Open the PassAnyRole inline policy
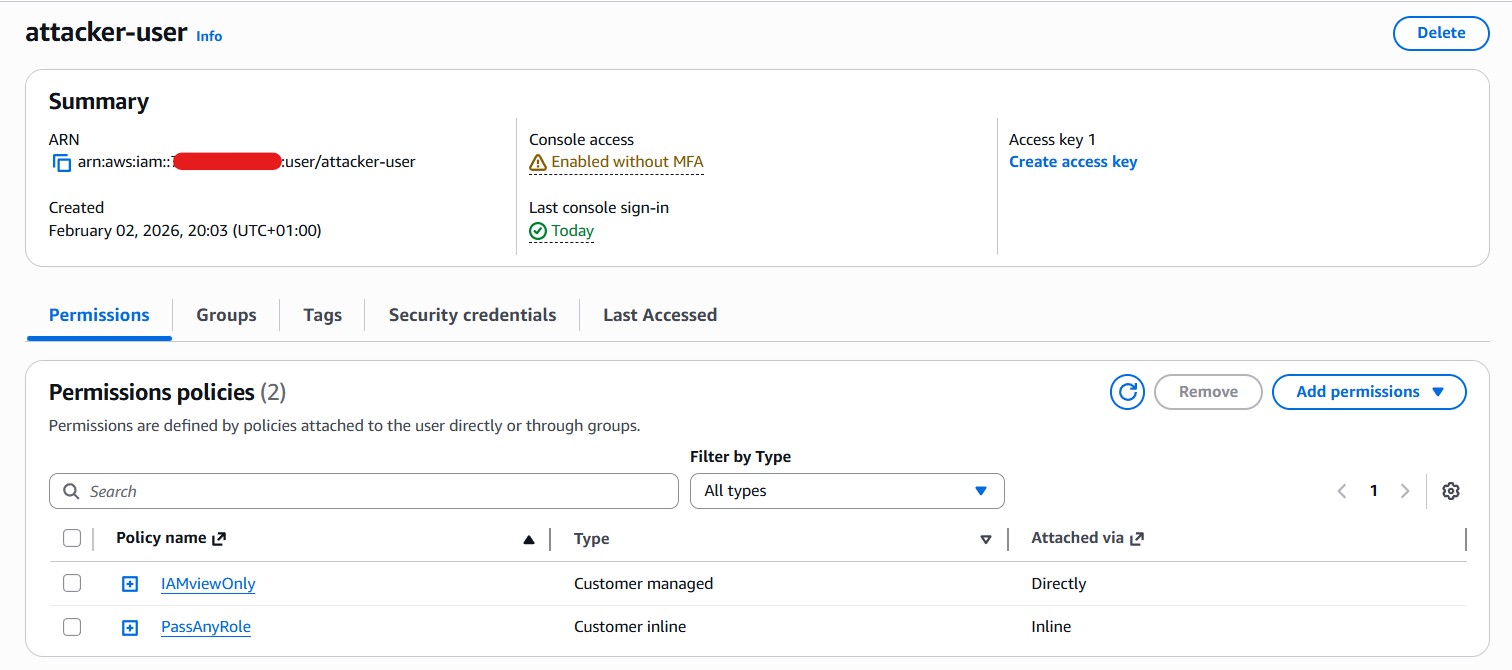The image size is (1512, 670). (207, 626)
